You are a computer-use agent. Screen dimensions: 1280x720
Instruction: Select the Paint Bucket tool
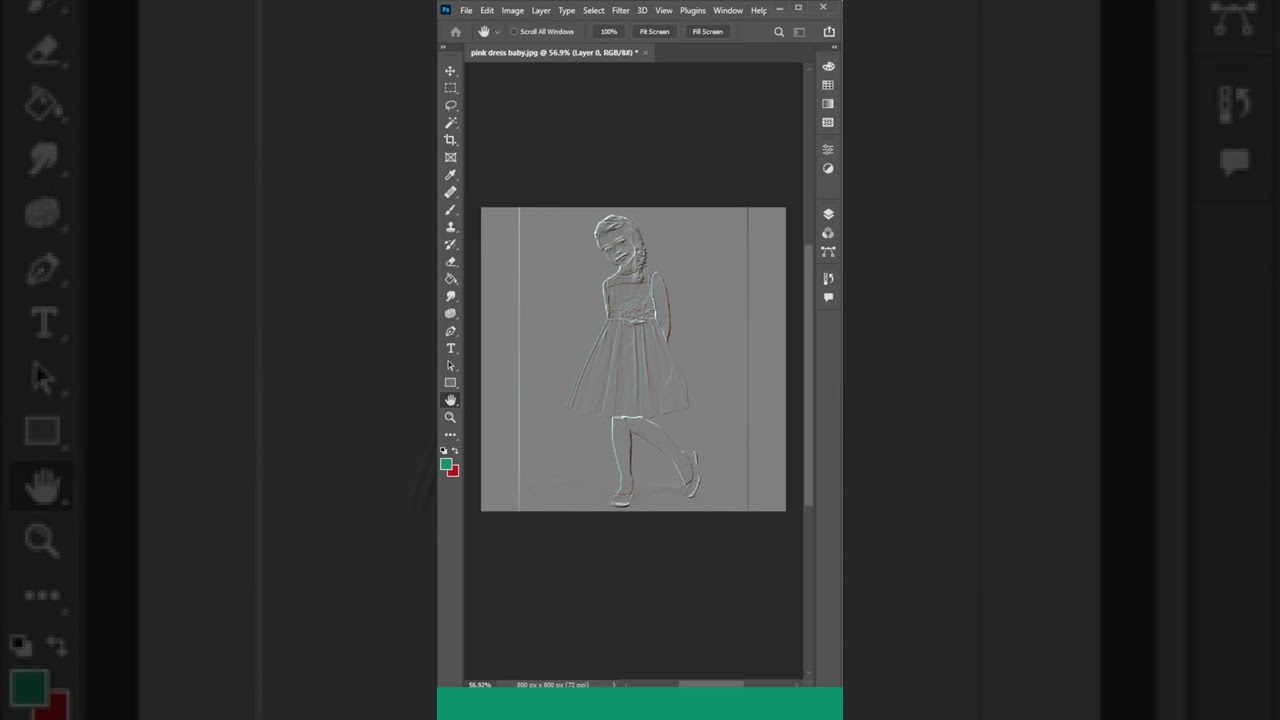pos(450,279)
